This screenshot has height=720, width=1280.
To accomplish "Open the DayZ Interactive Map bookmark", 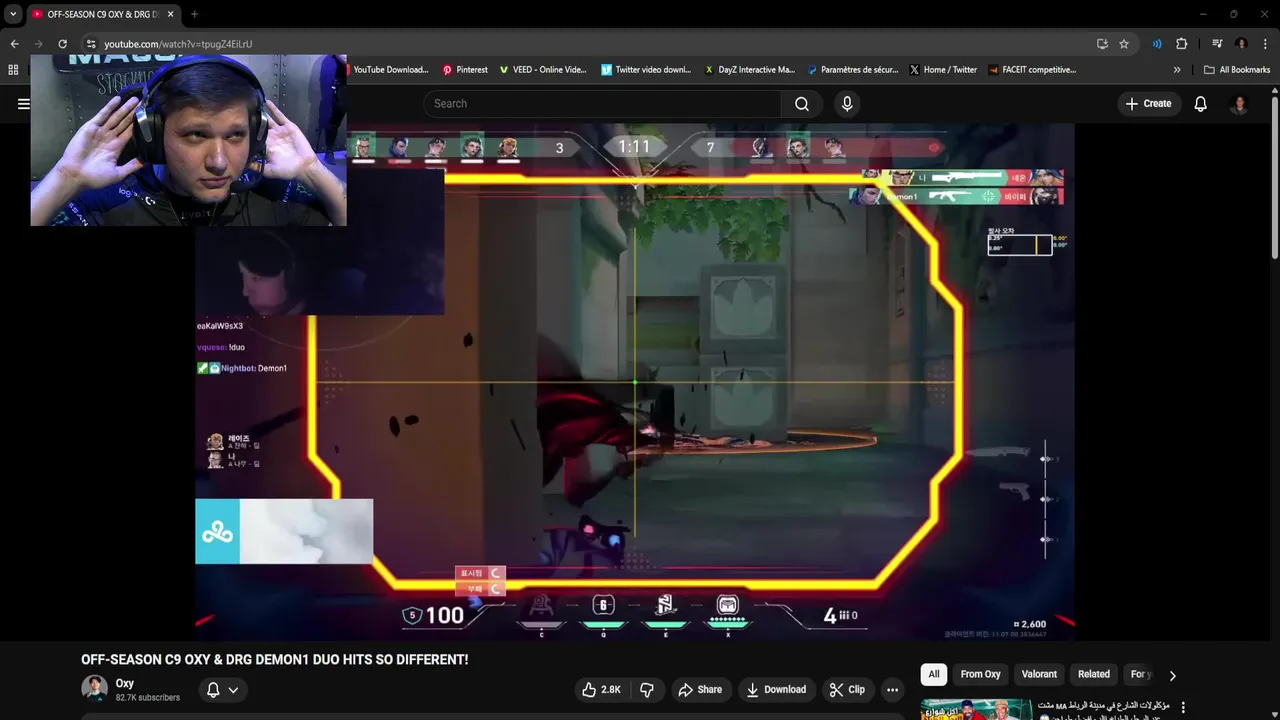I will pos(749,70).
